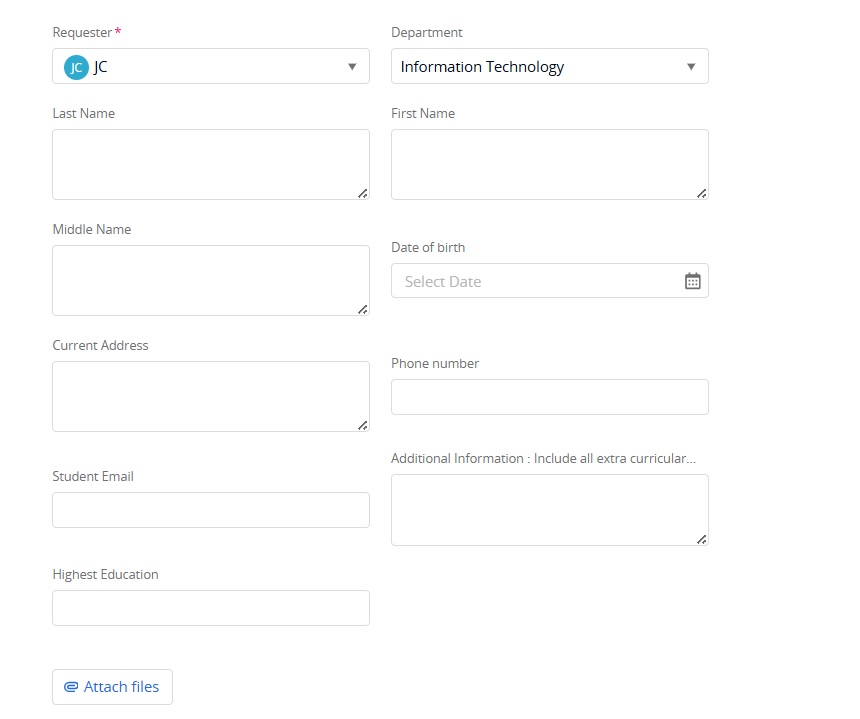Focus the First Name text area

click(550, 165)
